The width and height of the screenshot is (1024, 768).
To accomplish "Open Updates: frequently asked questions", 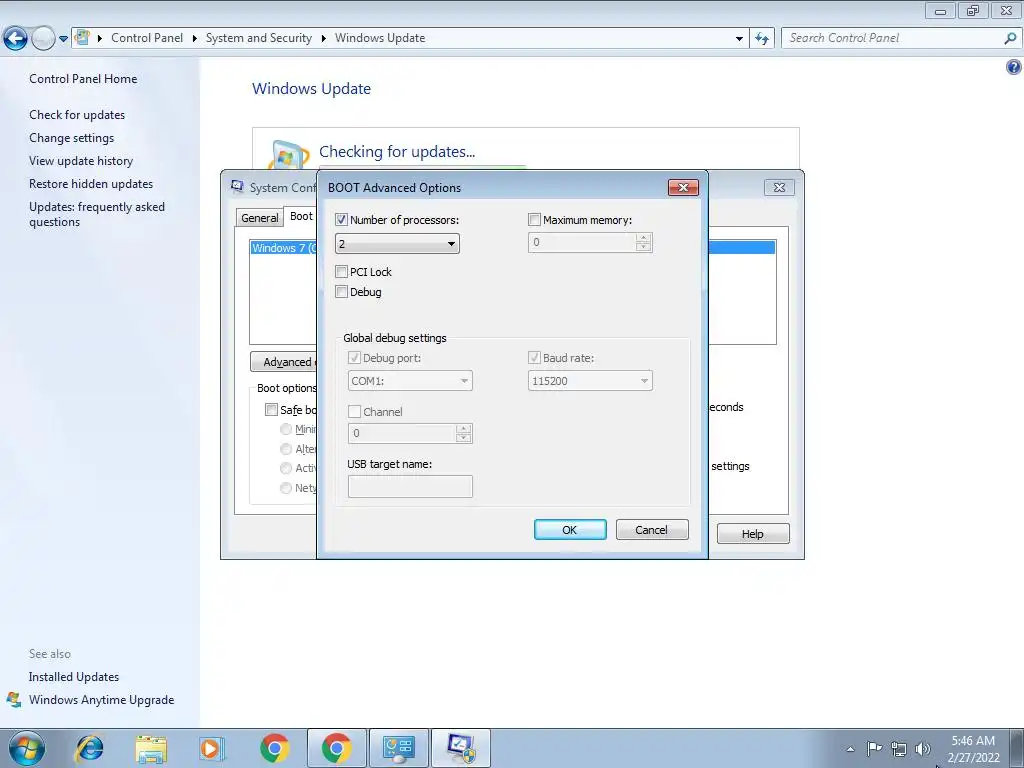I will tap(97, 214).
